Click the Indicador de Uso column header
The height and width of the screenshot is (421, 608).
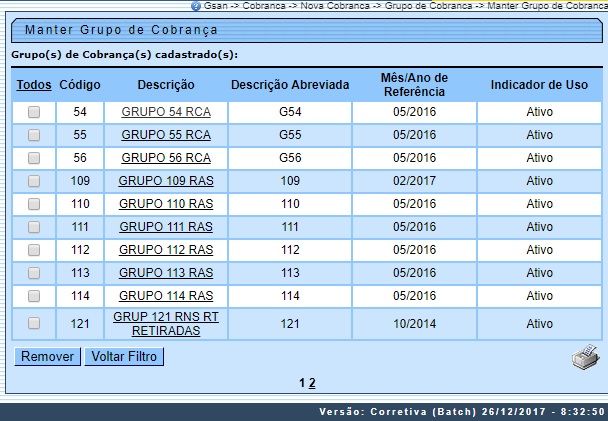click(539, 85)
